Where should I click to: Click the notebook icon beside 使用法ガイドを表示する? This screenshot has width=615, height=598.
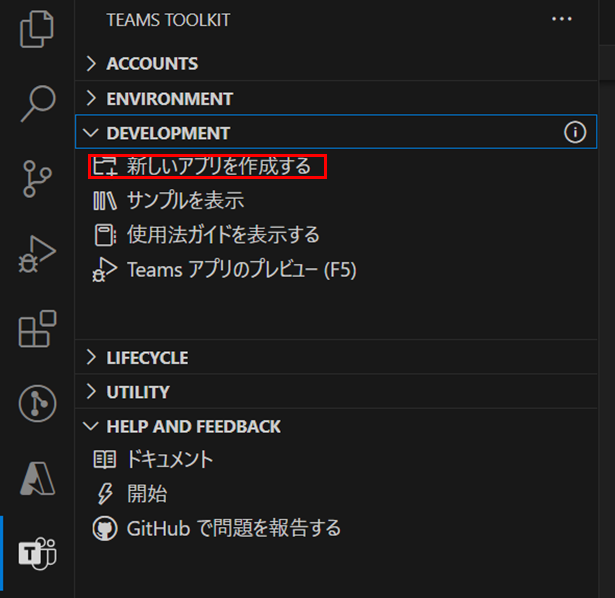(x=105, y=235)
